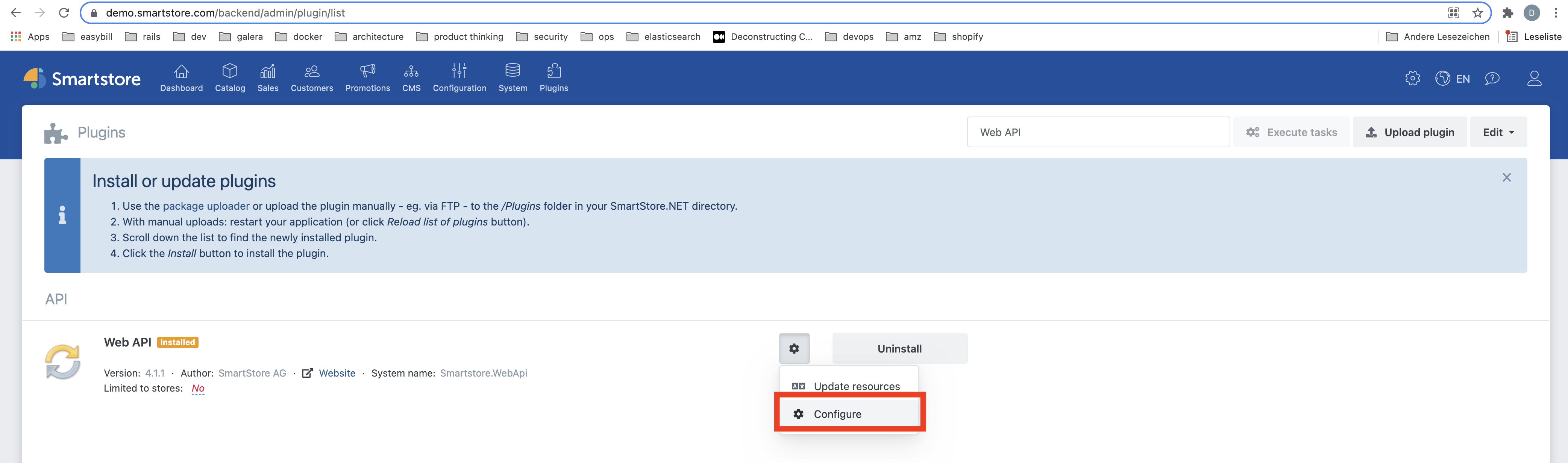Screen dimensions: 1568x463
Task: Open the galera bookmarks folder
Action: click(x=241, y=36)
